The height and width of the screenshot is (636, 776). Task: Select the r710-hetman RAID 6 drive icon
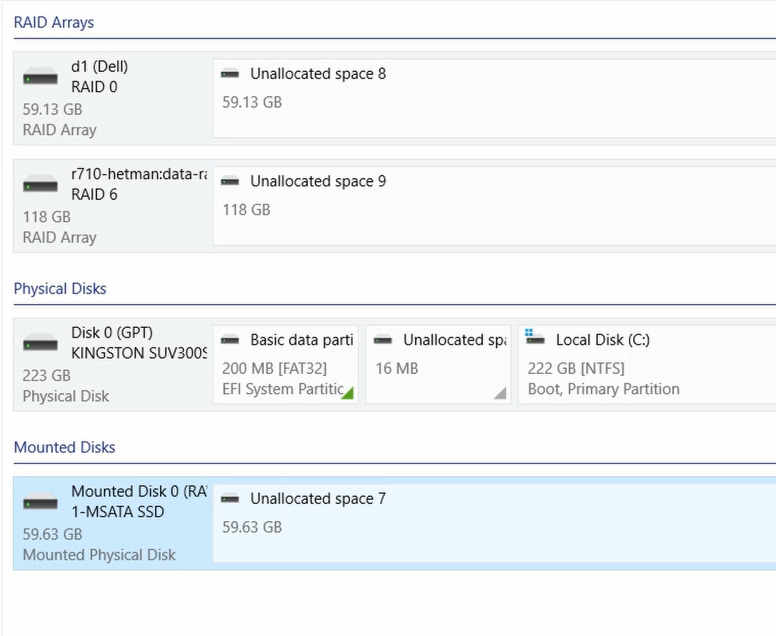40,184
